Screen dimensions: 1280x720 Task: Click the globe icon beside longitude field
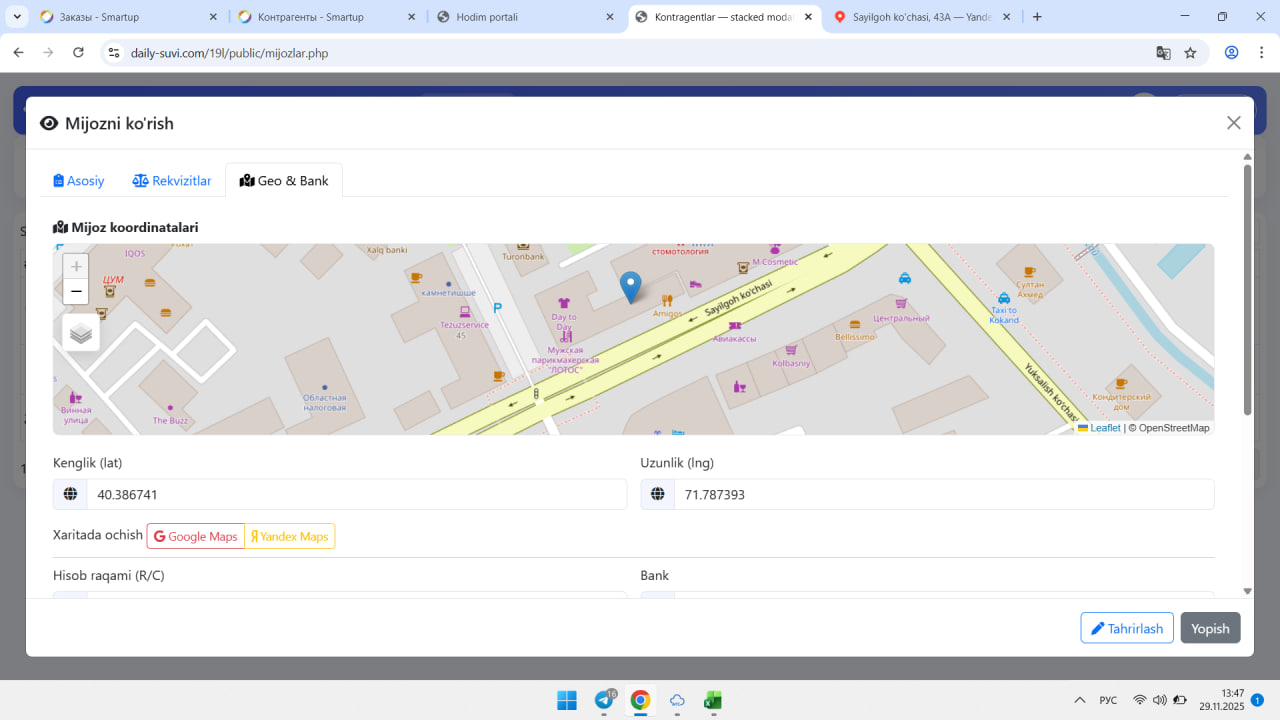point(658,494)
